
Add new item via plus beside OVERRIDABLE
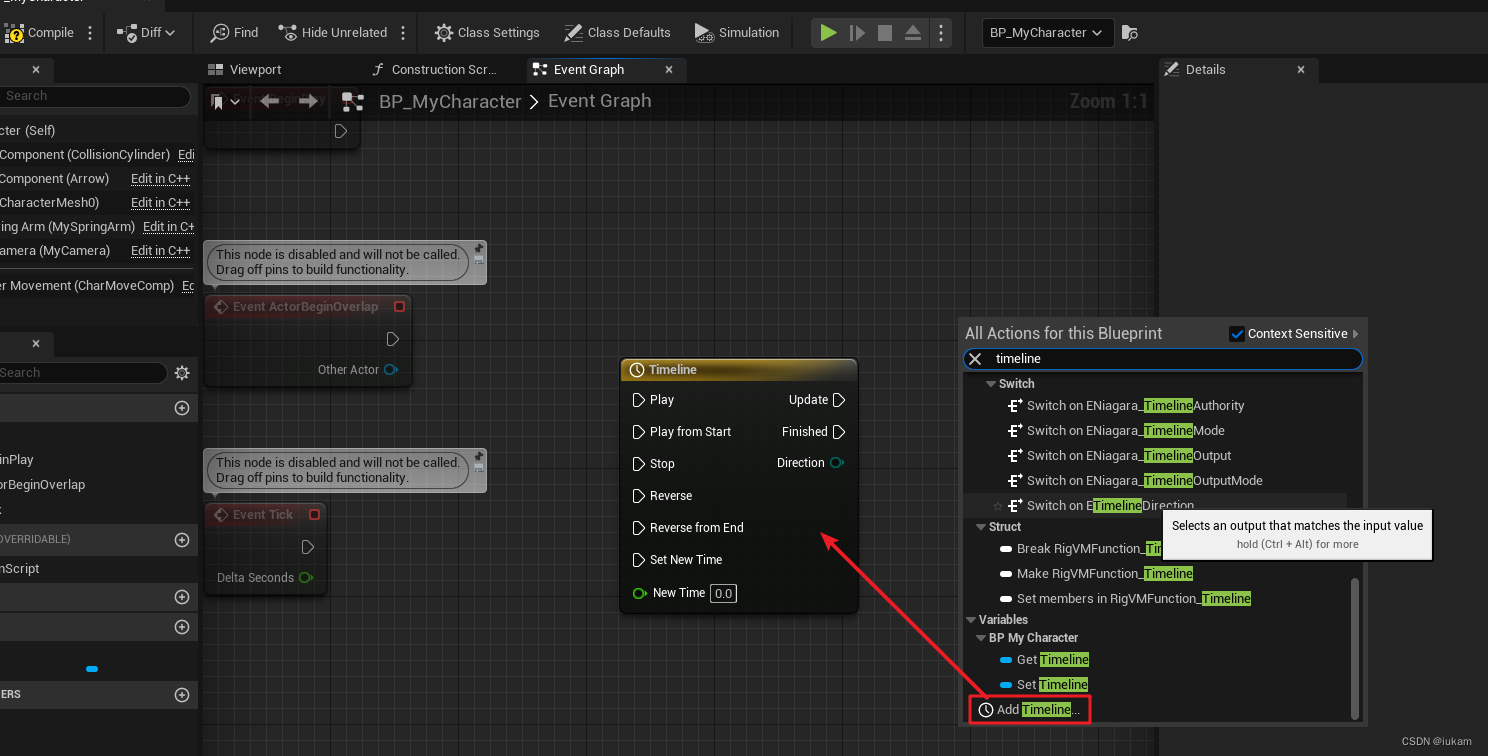pyautogui.click(x=182, y=540)
